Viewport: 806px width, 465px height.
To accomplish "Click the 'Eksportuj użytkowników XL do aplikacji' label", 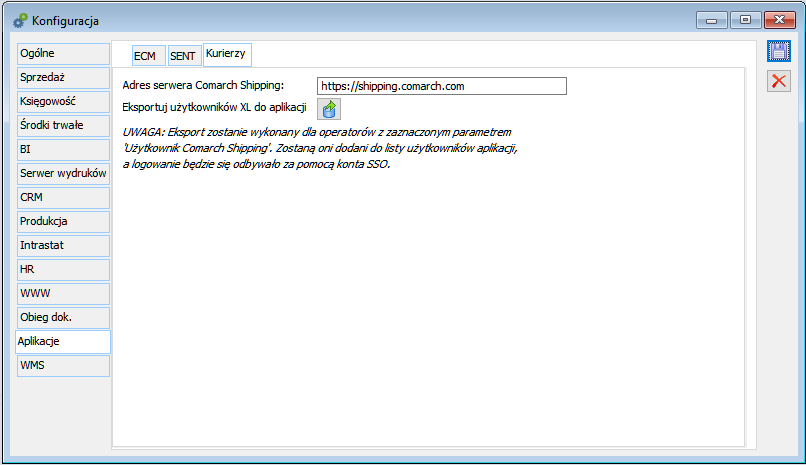I will 214,107.
